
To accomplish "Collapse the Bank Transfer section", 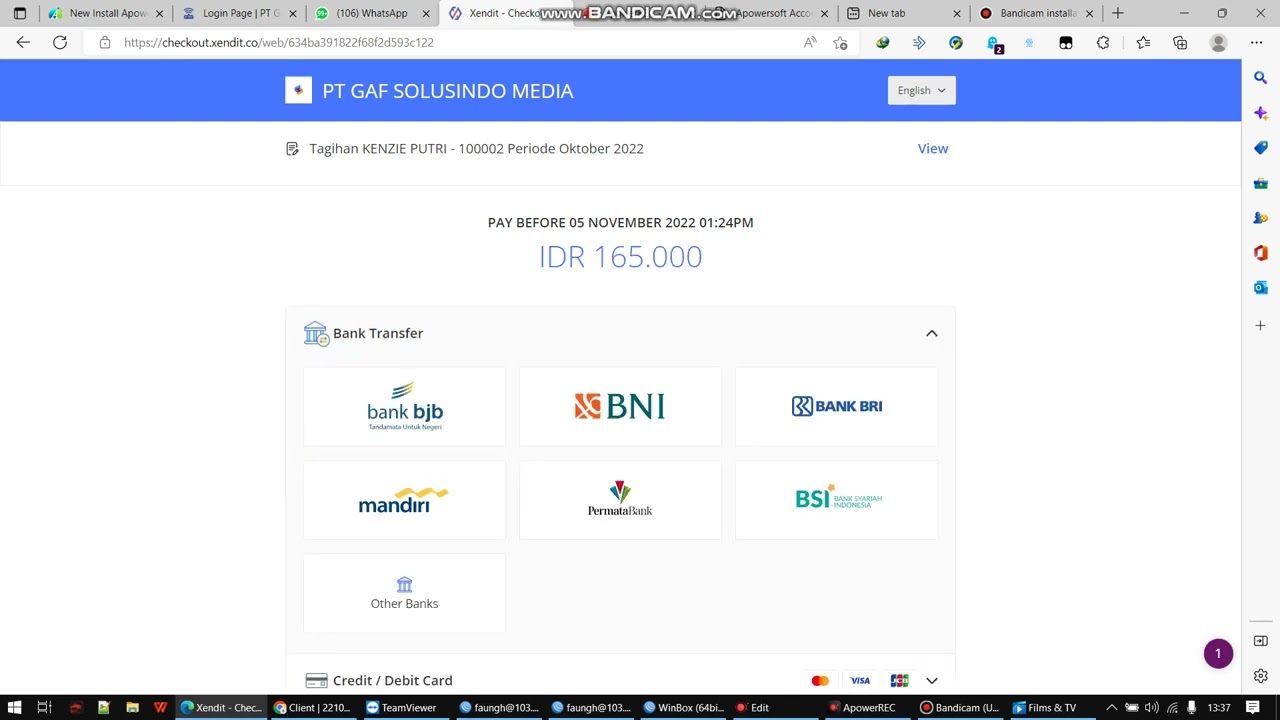I will 931,333.
